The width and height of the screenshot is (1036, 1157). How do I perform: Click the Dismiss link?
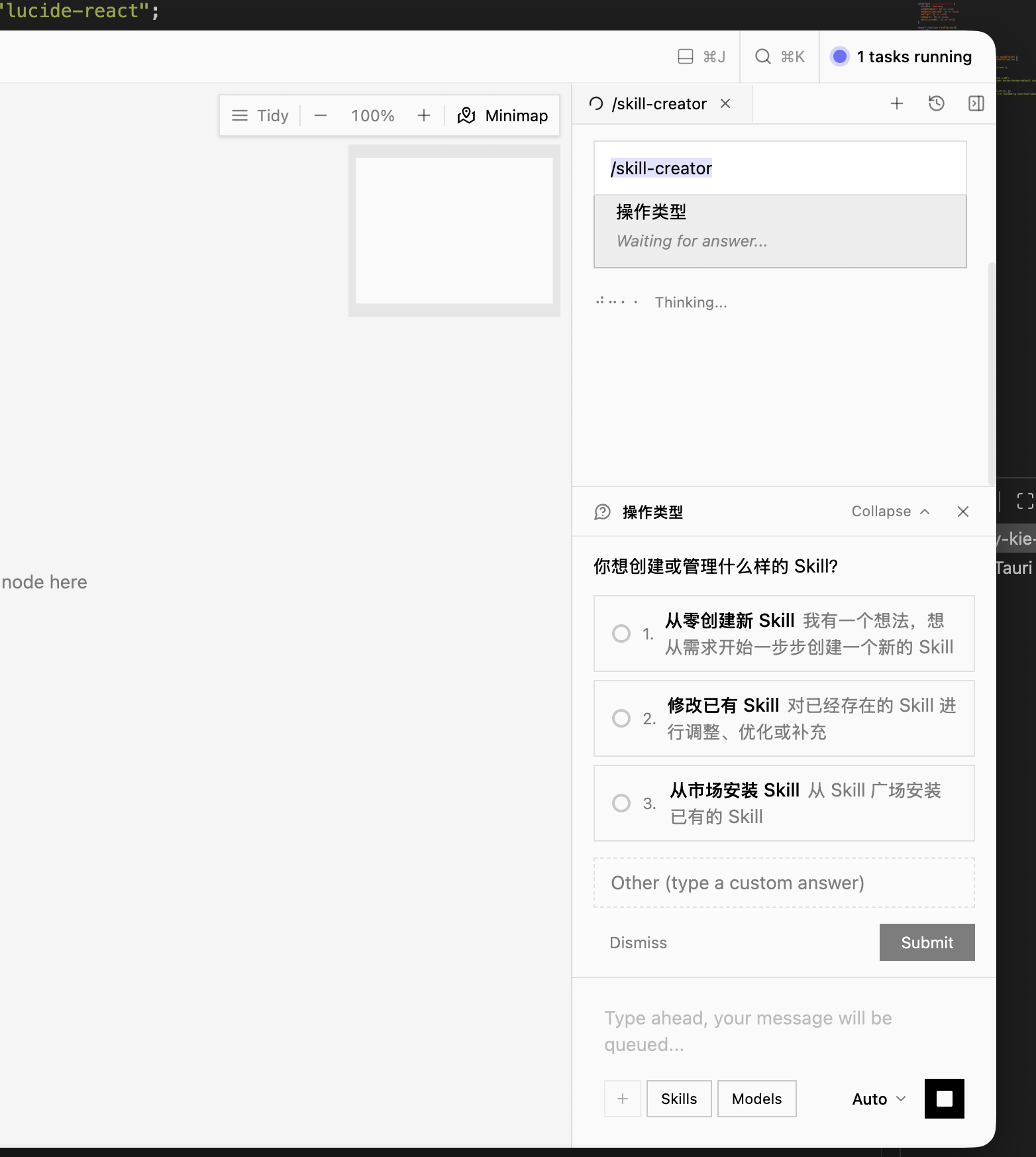(638, 942)
